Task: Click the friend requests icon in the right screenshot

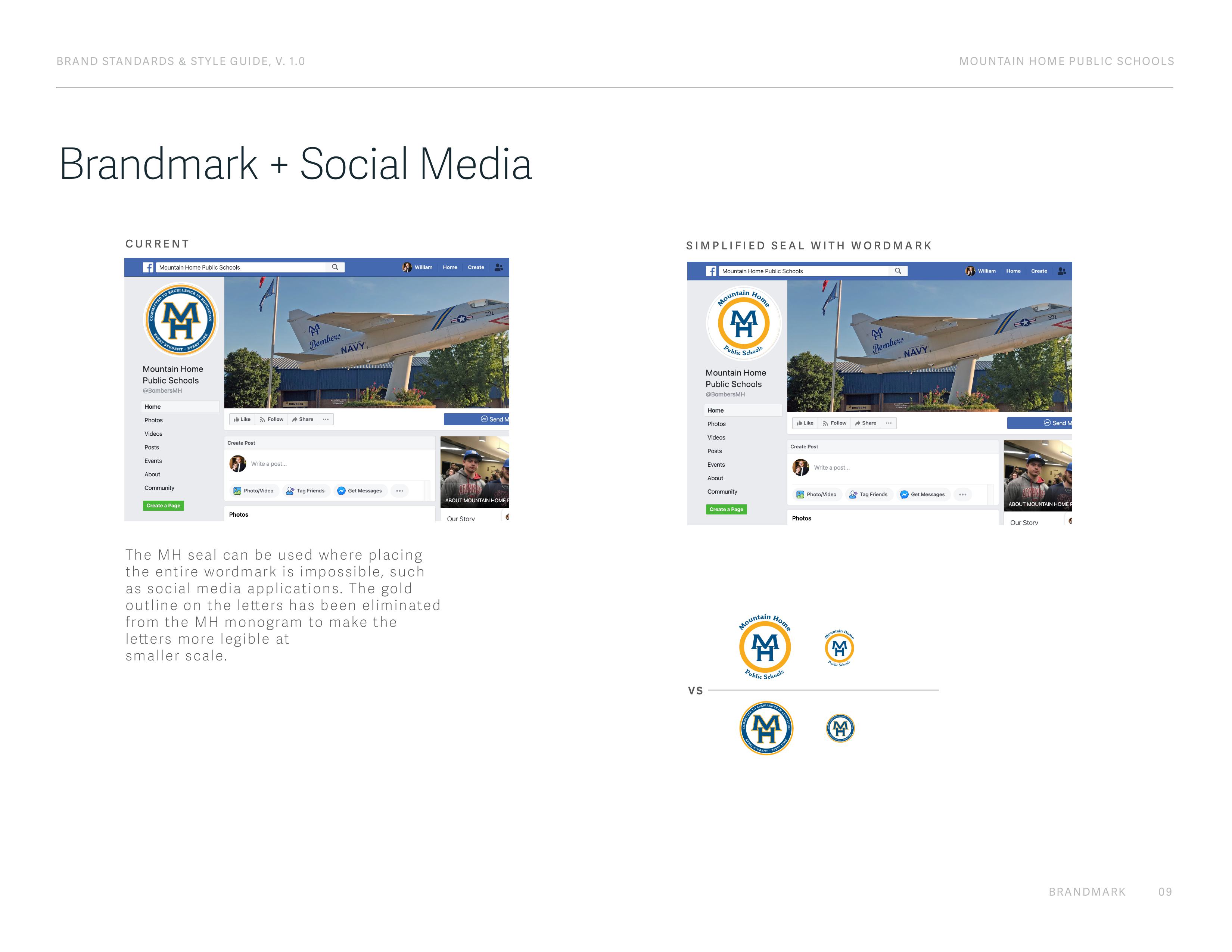Action: [x=1062, y=271]
